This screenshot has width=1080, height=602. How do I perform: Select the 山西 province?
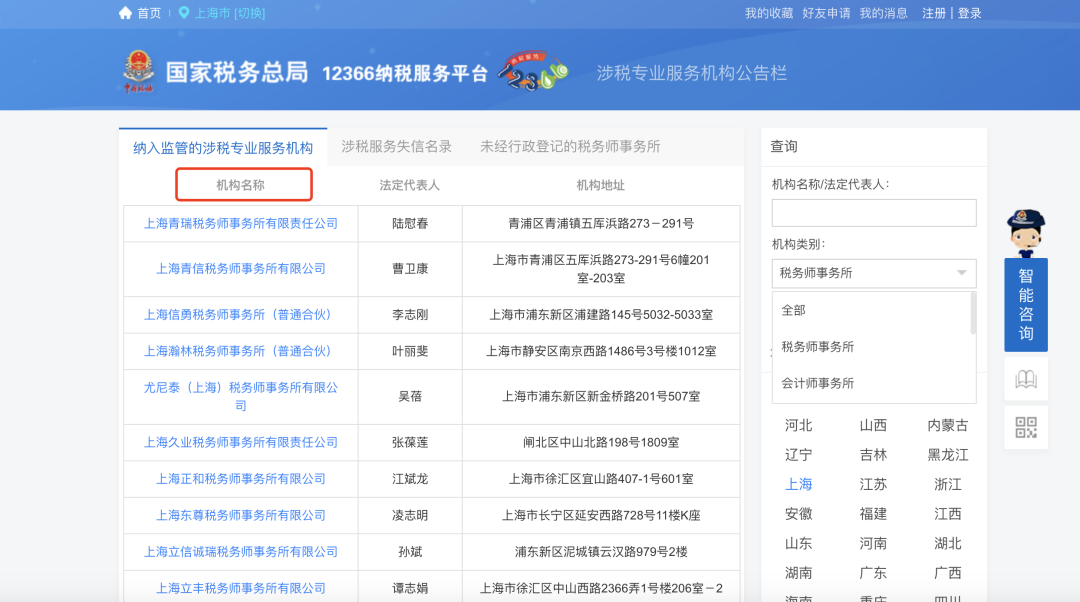(873, 425)
